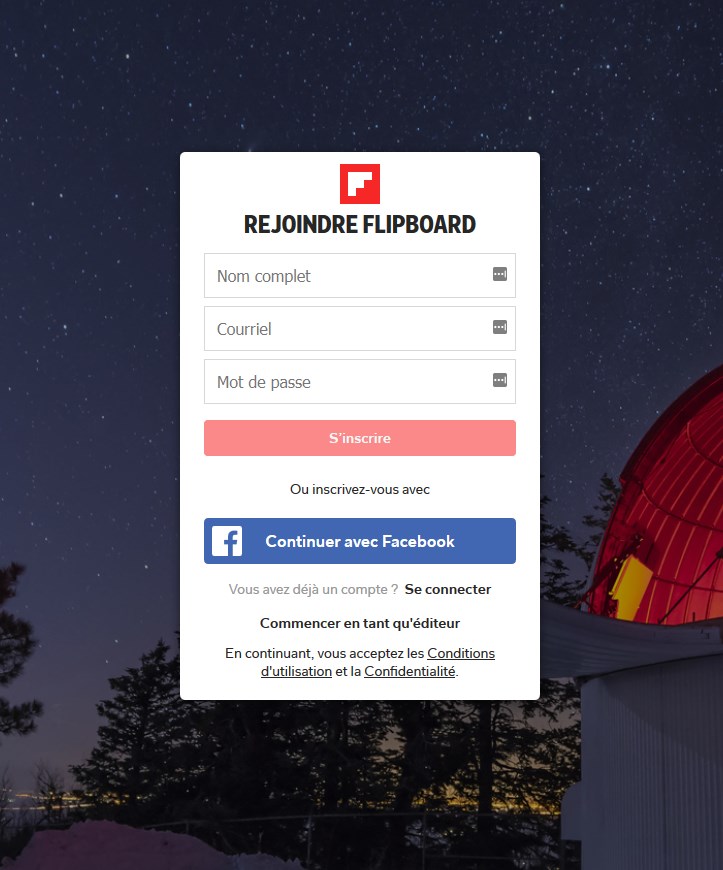Focus the Mot de passe input field
This screenshot has width=723, height=870.
[360, 382]
